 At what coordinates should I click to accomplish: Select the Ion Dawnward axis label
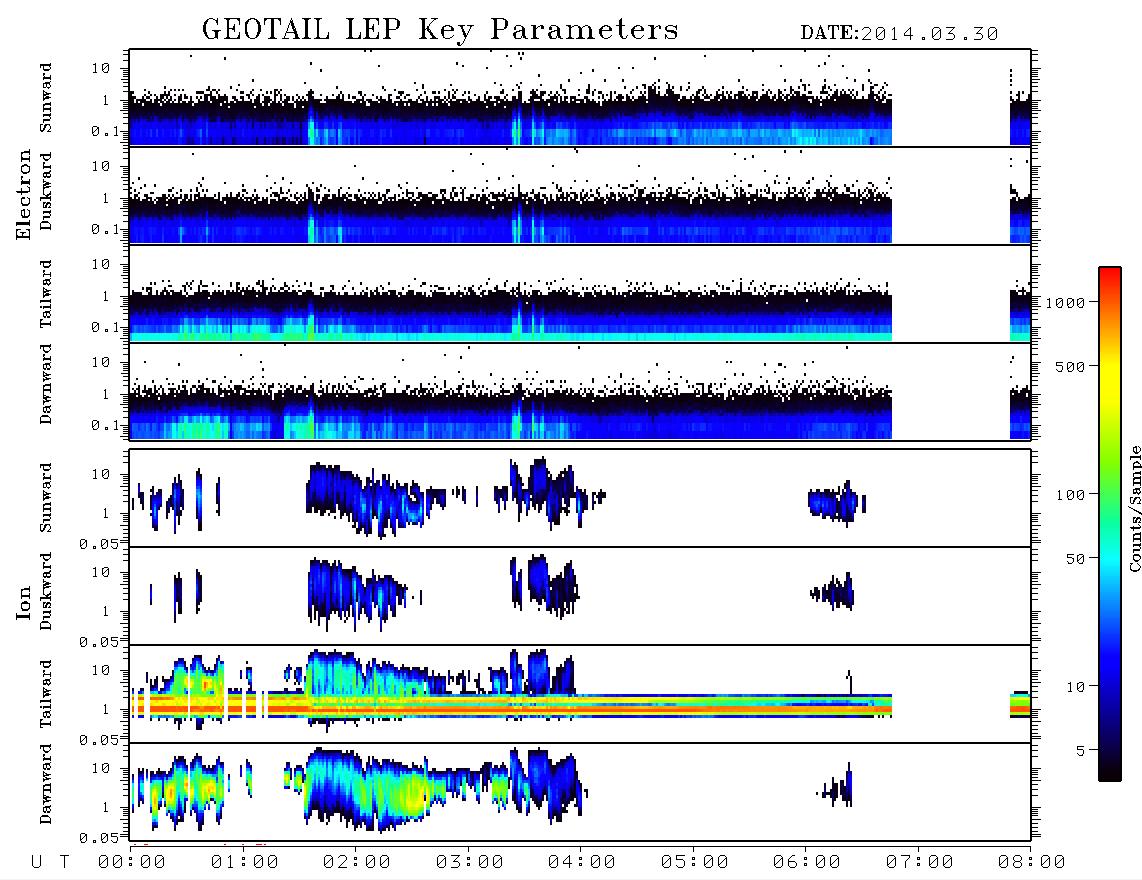pos(46,784)
